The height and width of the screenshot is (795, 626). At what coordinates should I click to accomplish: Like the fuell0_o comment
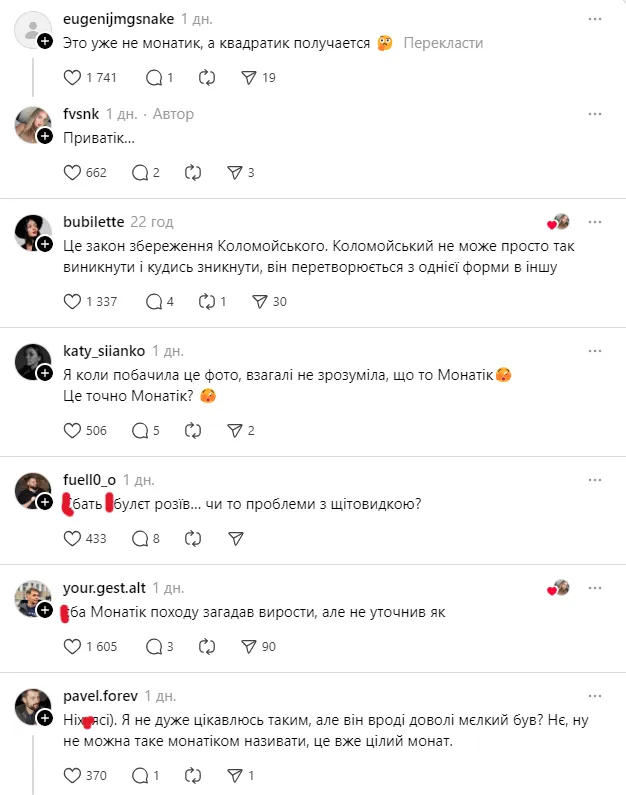(72, 538)
